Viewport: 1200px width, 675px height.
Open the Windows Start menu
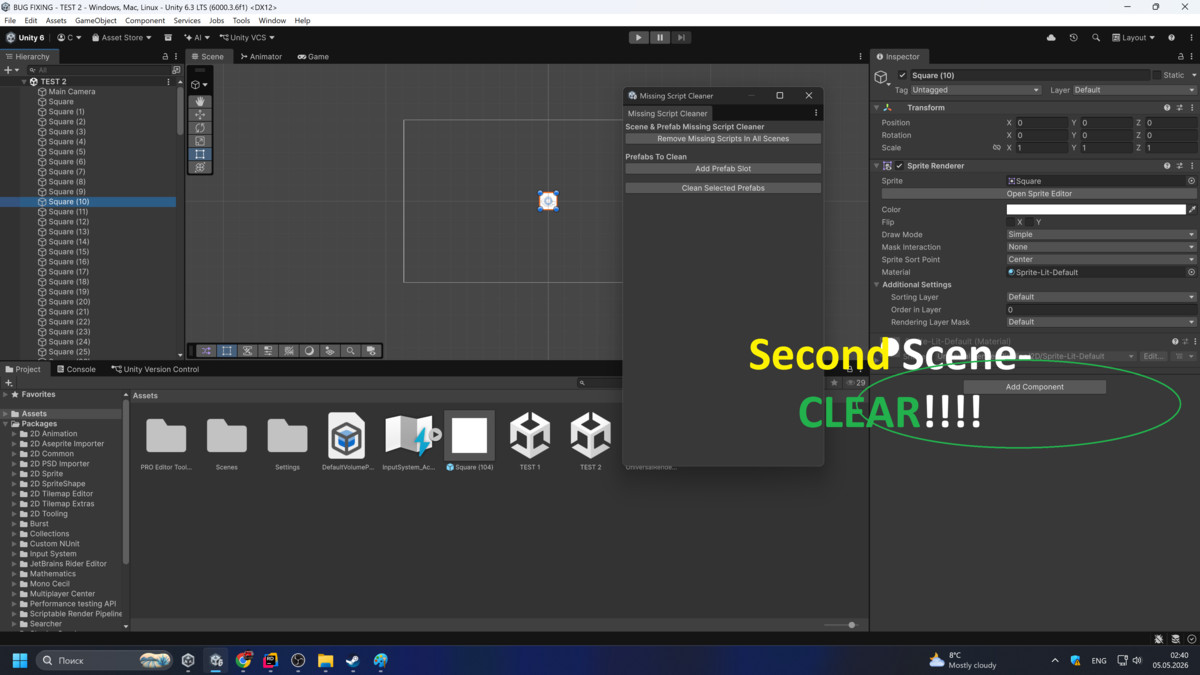pos(19,660)
